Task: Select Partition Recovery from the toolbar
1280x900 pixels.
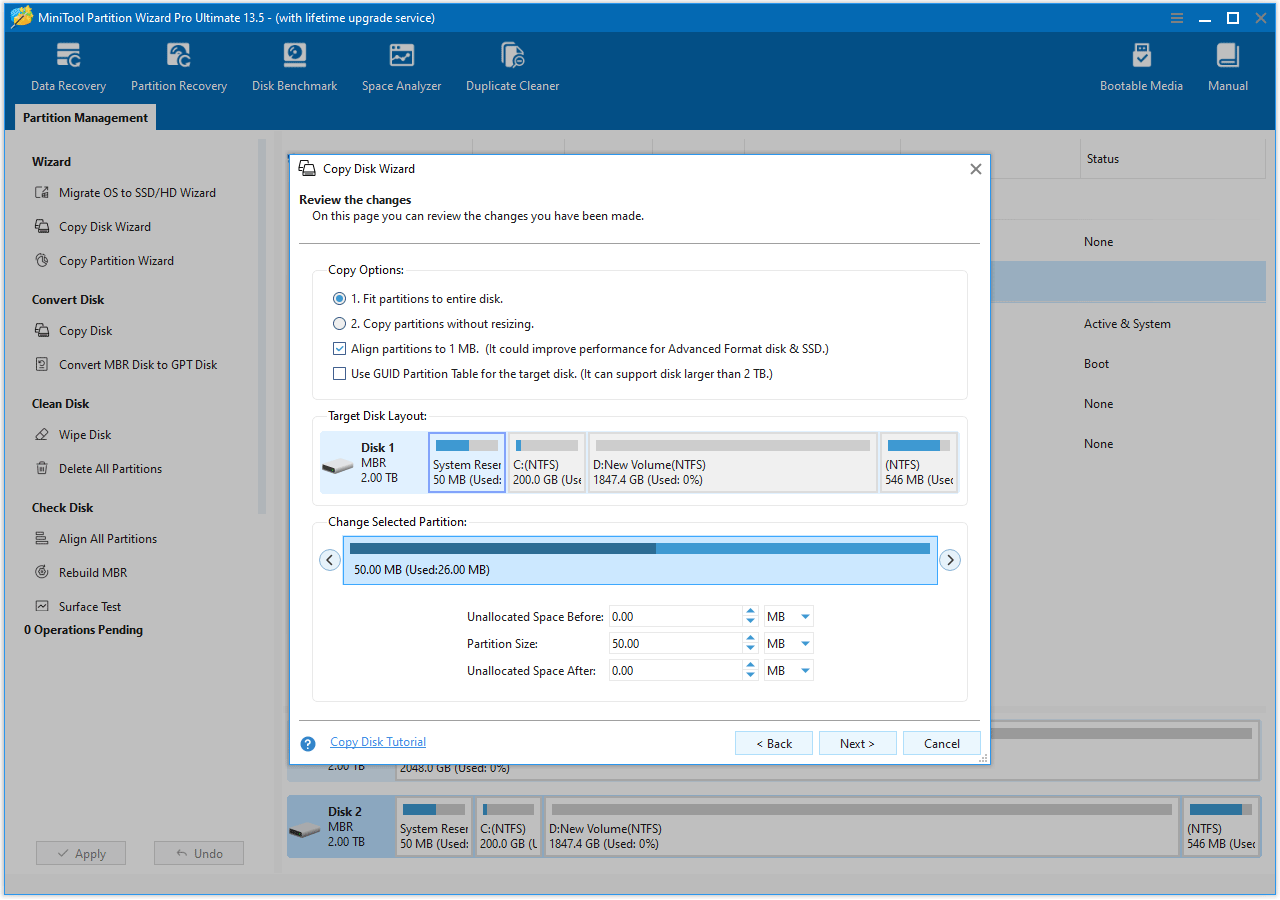Action: 179,65
